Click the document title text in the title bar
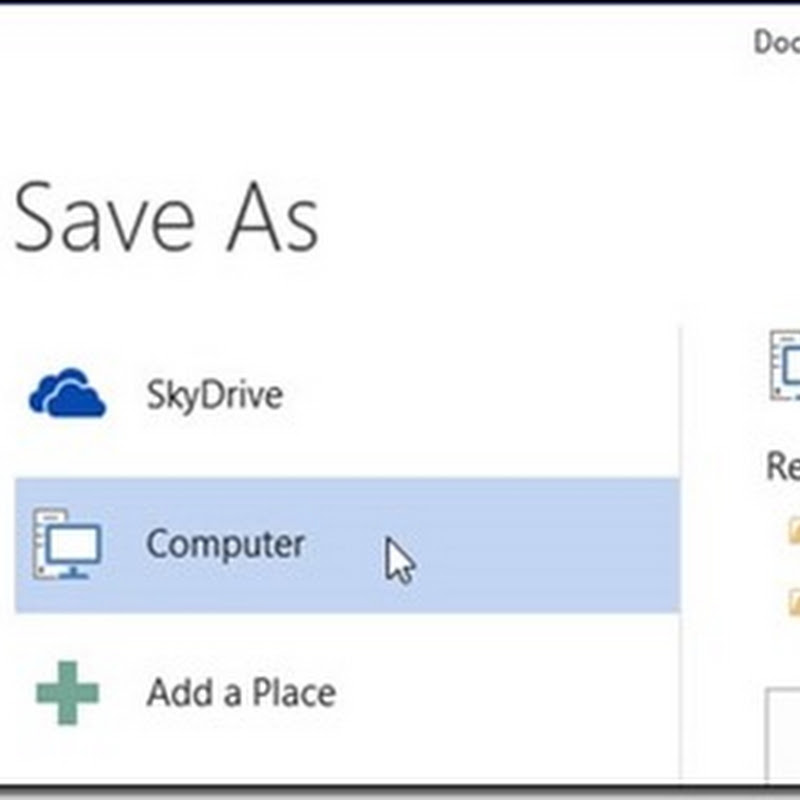Image resolution: width=800 pixels, height=800 pixels. [x=776, y=42]
